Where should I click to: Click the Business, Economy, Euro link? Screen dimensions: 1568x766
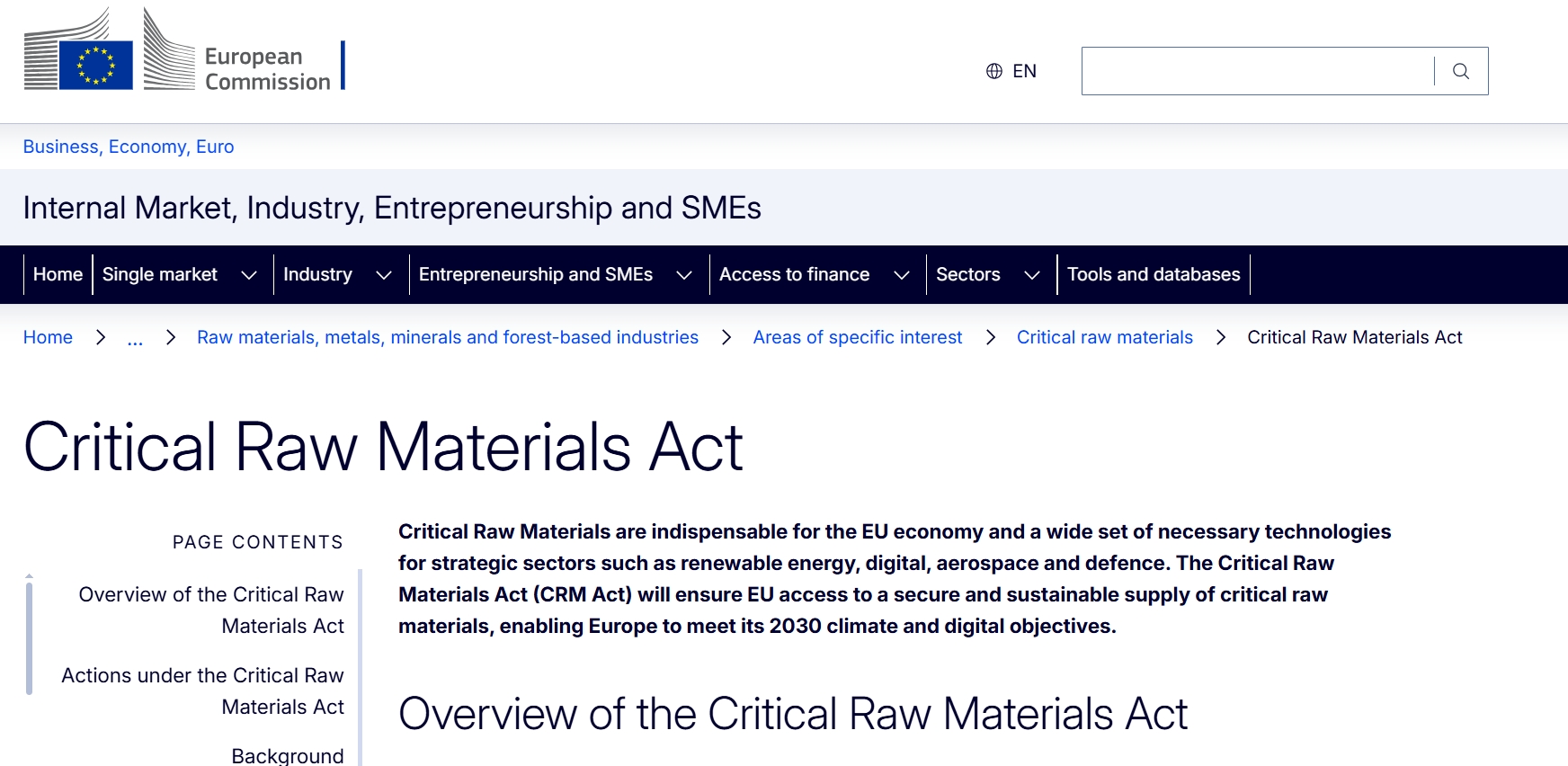pyautogui.click(x=129, y=147)
